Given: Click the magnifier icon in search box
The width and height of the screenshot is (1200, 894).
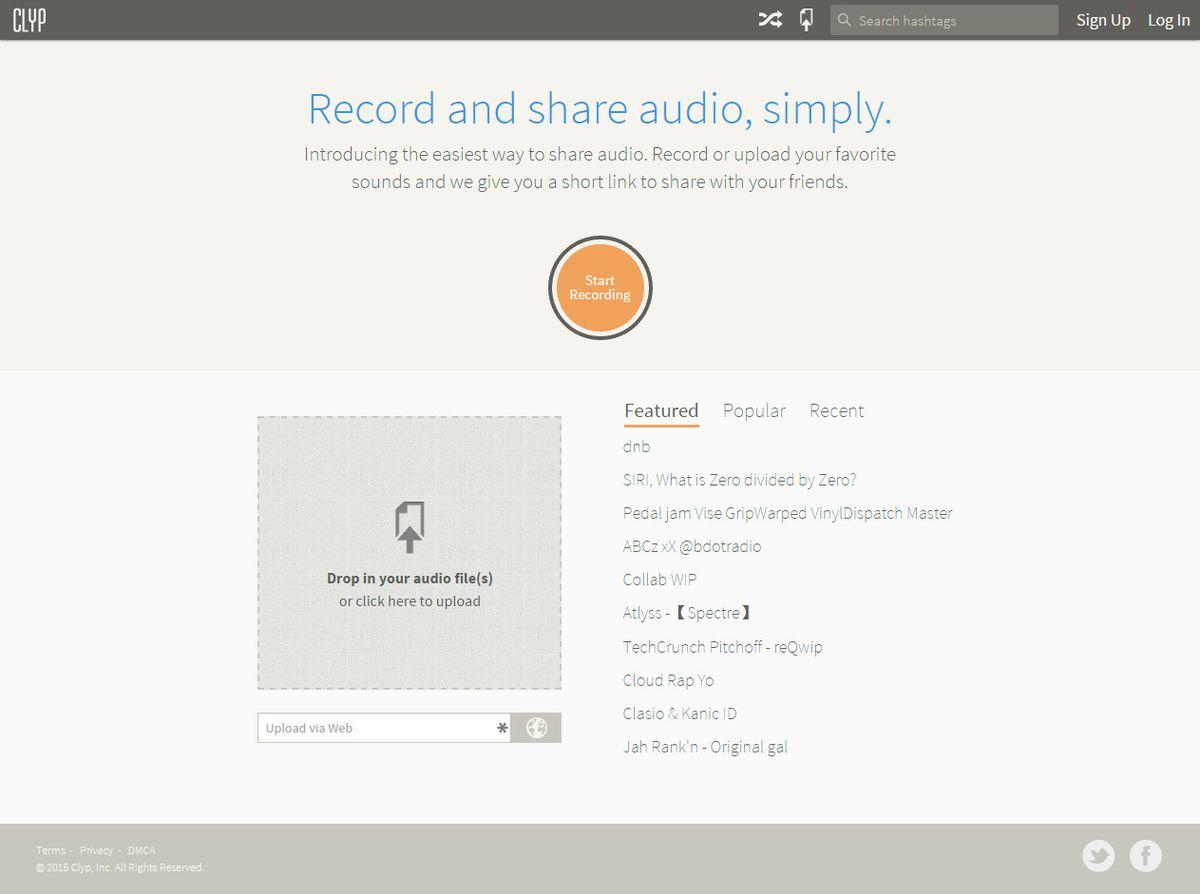Looking at the screenshot, I should tap(844, 20).
